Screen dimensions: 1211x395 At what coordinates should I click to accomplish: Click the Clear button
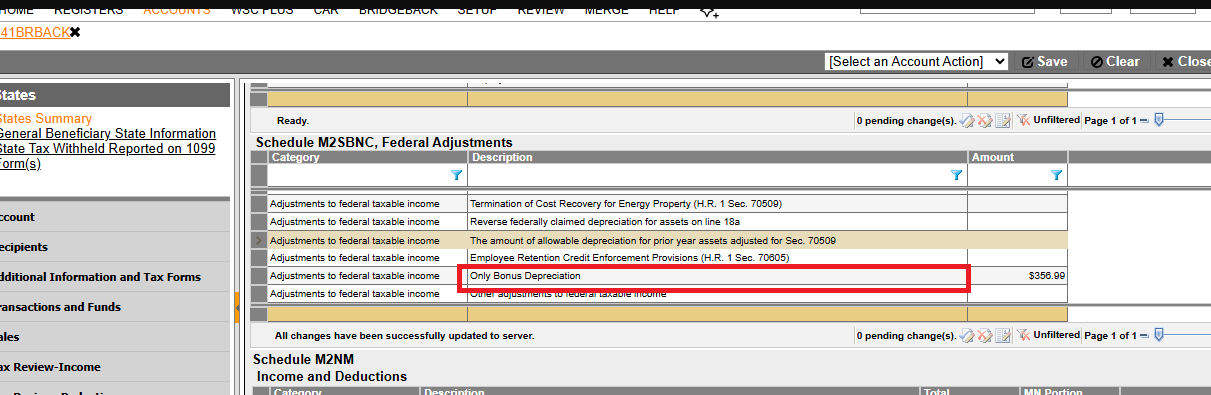point(1115,61)
